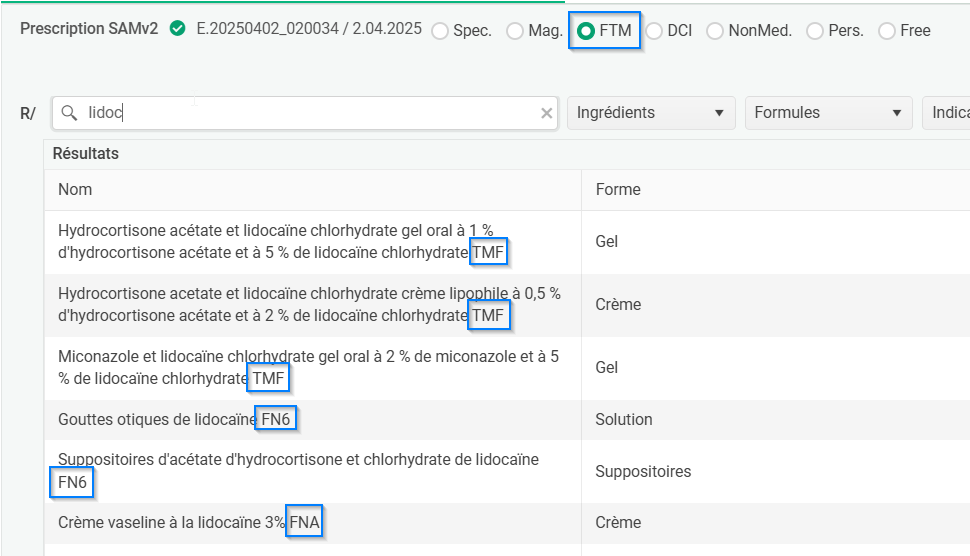The height and width of the screenshot is (556, 970).
Task: Select the Mag. radio button
Action: click(515, 31)
